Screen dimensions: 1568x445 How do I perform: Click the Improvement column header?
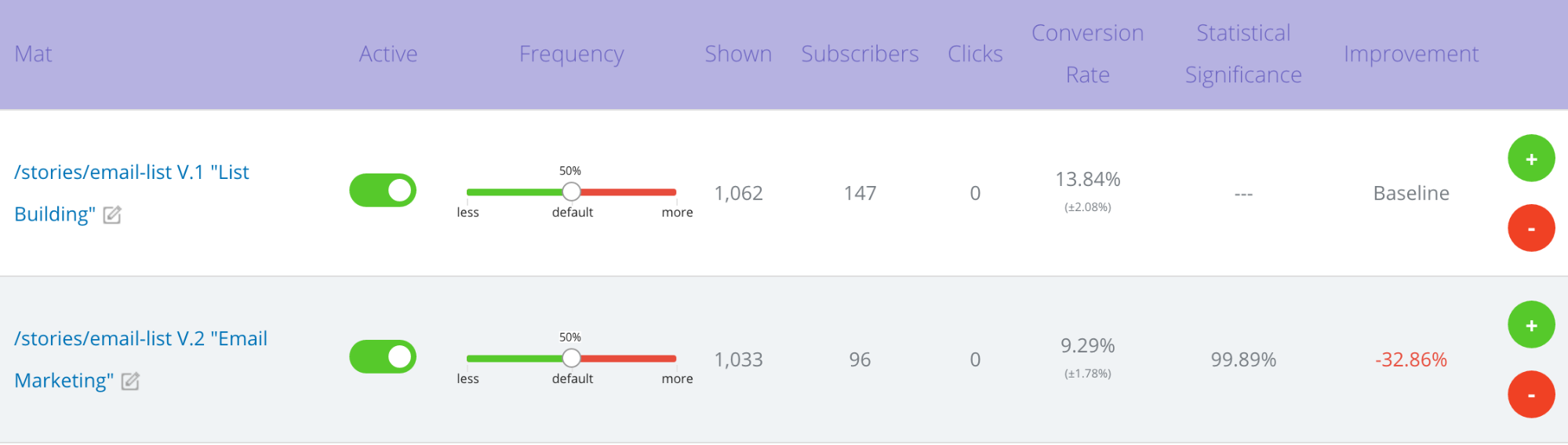point(1410,54)
